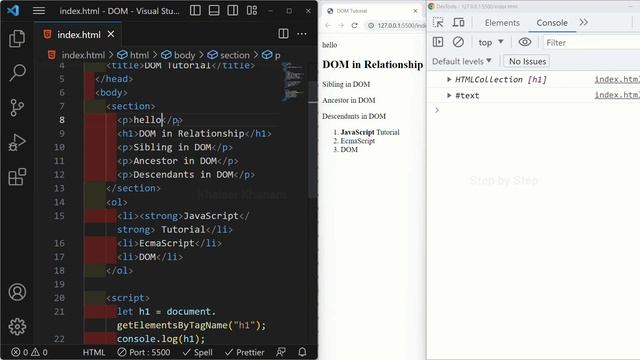
Task: Open the Run and Debug view
Action: pyautogui.click(x=17, y=142)
